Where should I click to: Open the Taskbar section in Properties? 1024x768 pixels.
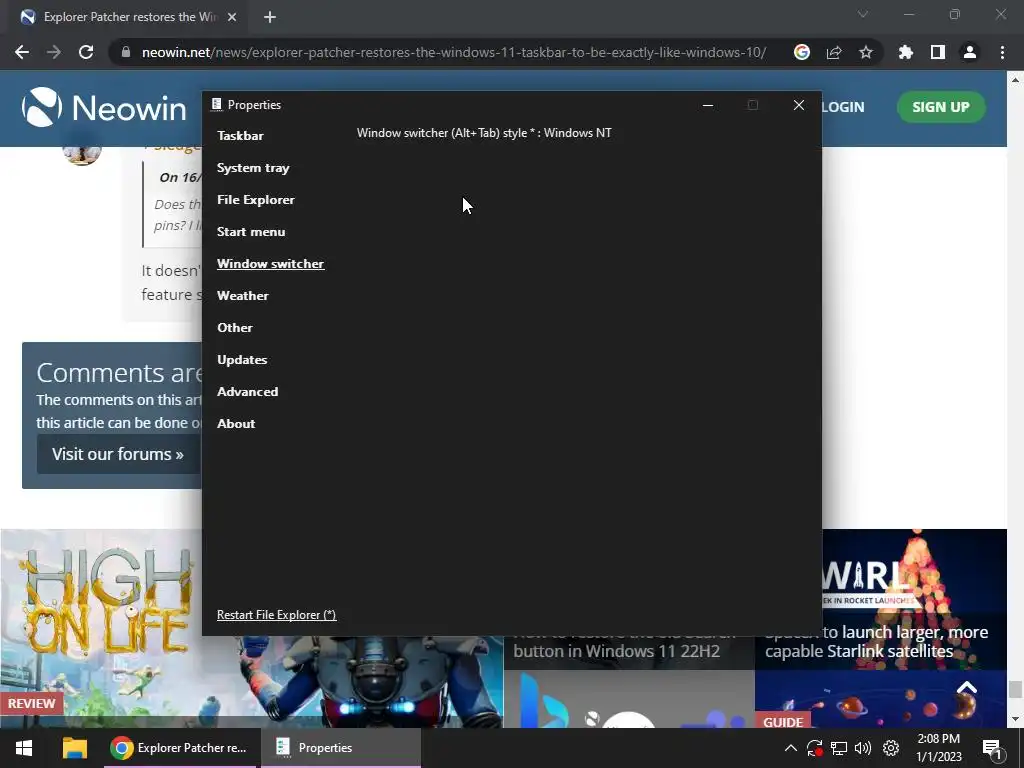coord(240,136)
